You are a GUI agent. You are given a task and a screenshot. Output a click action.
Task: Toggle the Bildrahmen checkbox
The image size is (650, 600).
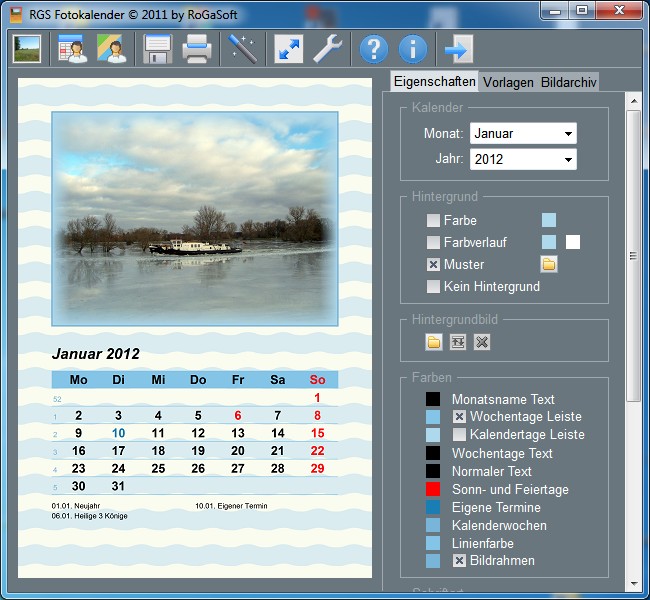tap(460, 561)
